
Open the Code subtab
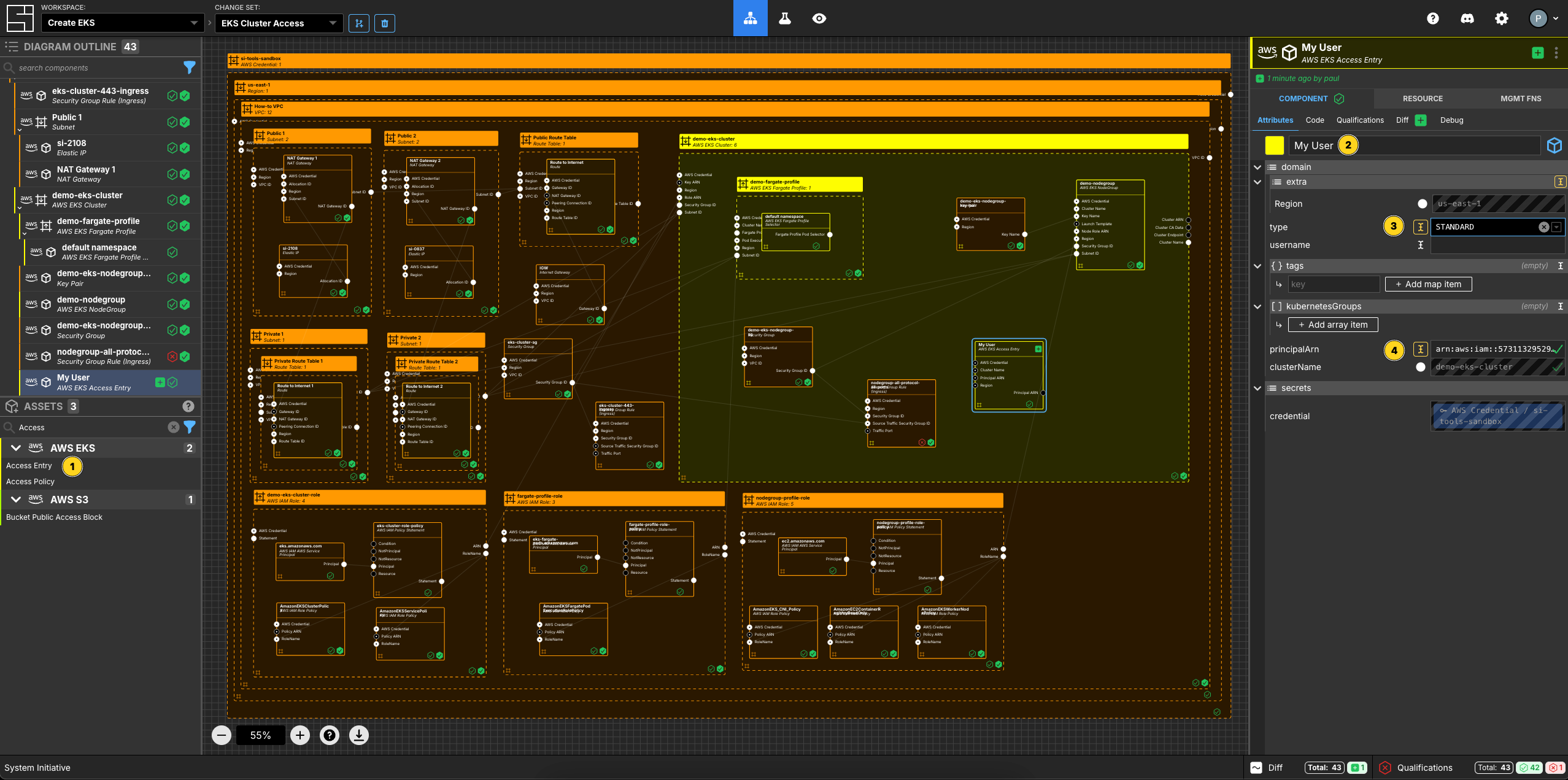pos(1315,120)
